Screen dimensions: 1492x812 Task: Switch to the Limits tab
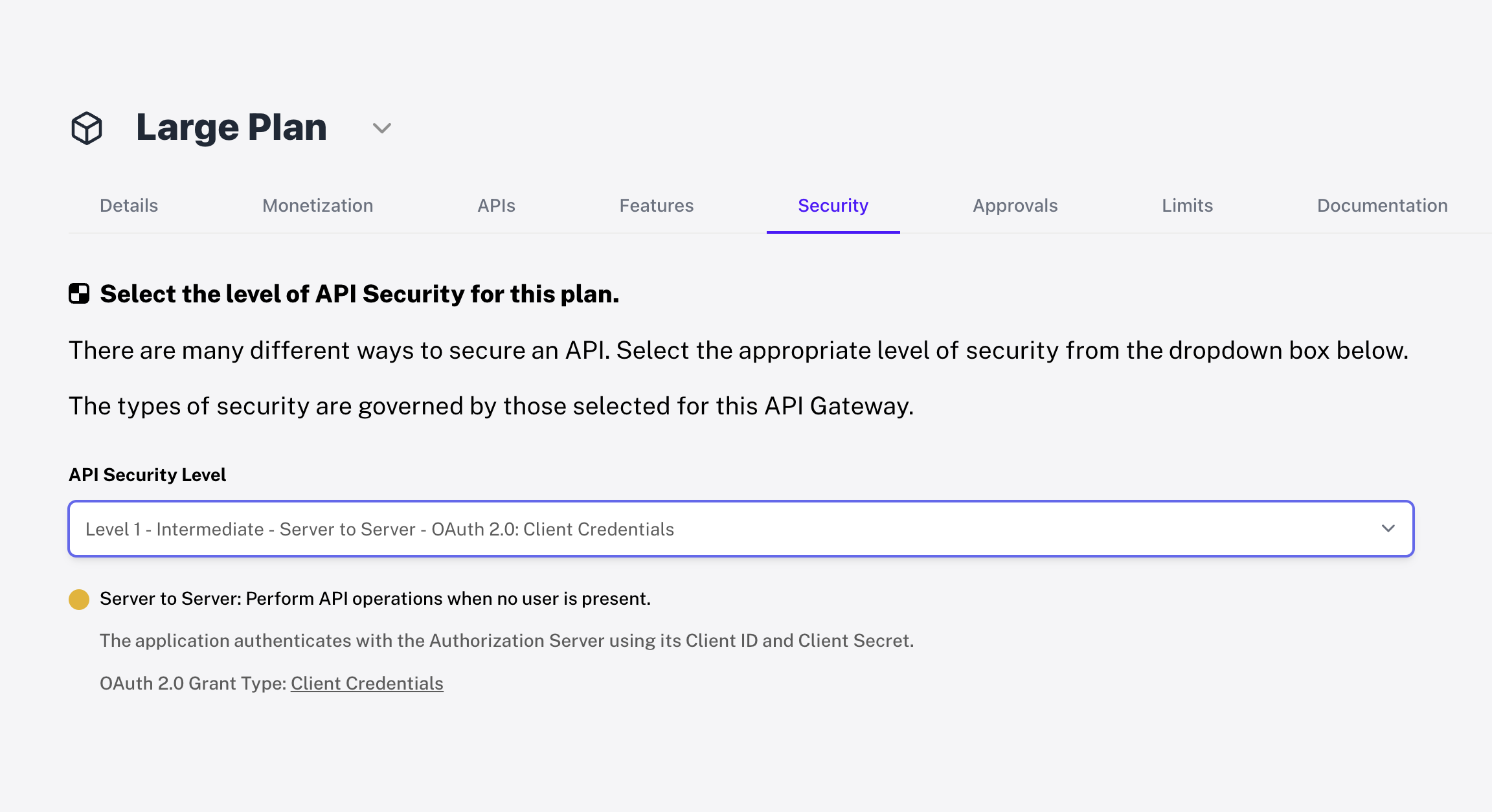[x=1186, y=205]
